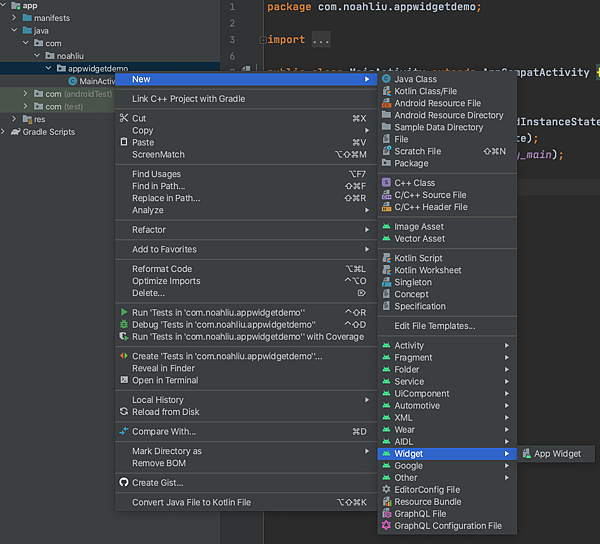This screenshot has width=600, height=544.
Task: Click the Android Resource File icon
Action: click(386, 103)
